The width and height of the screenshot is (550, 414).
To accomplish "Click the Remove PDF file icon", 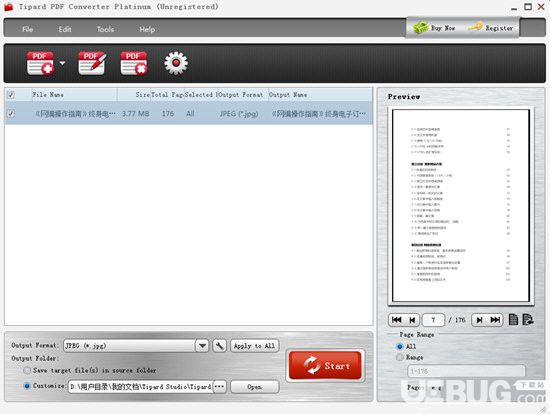I will click(134, 63).
